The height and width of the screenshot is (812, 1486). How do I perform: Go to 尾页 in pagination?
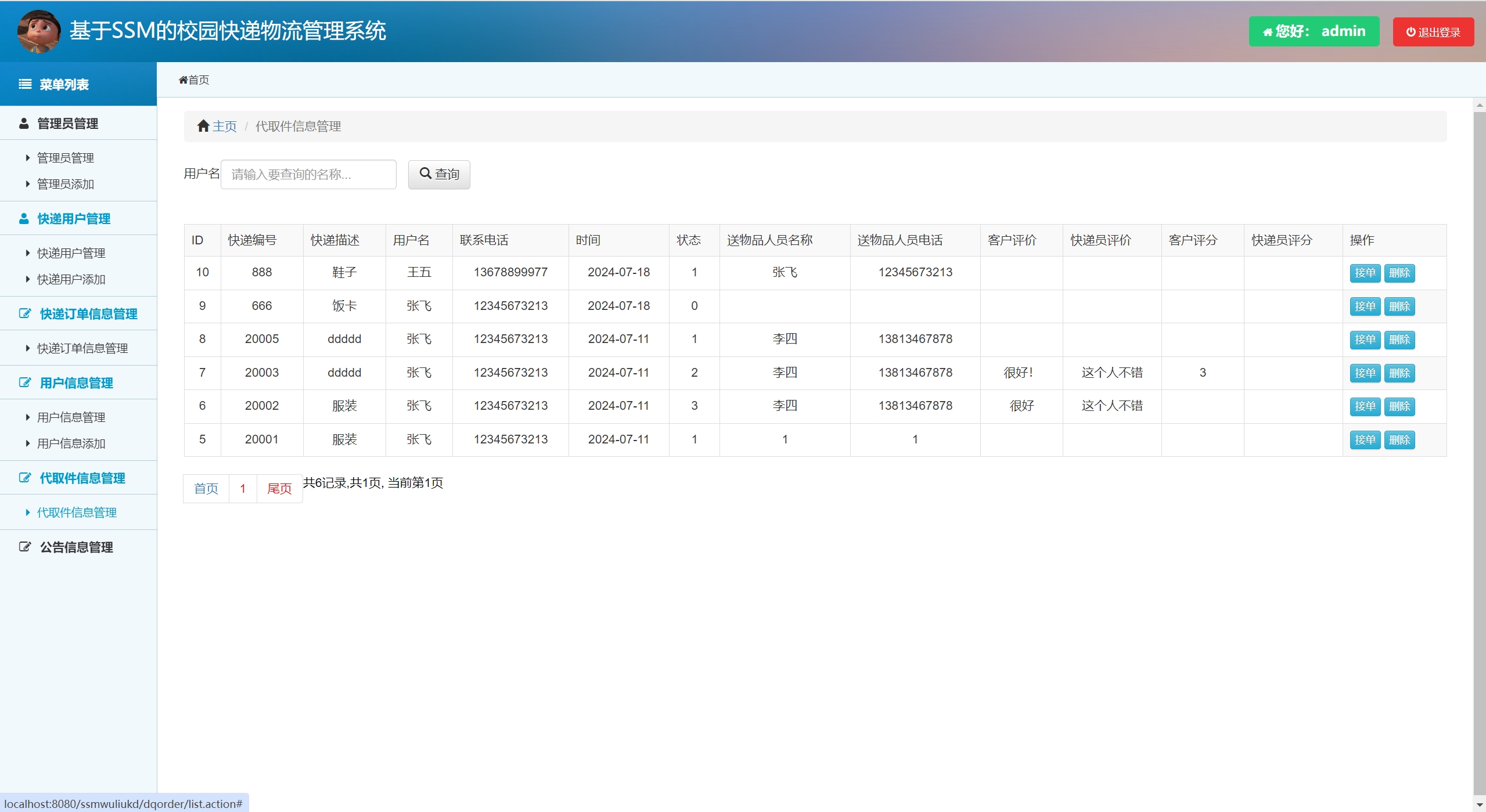coord(279,489)
